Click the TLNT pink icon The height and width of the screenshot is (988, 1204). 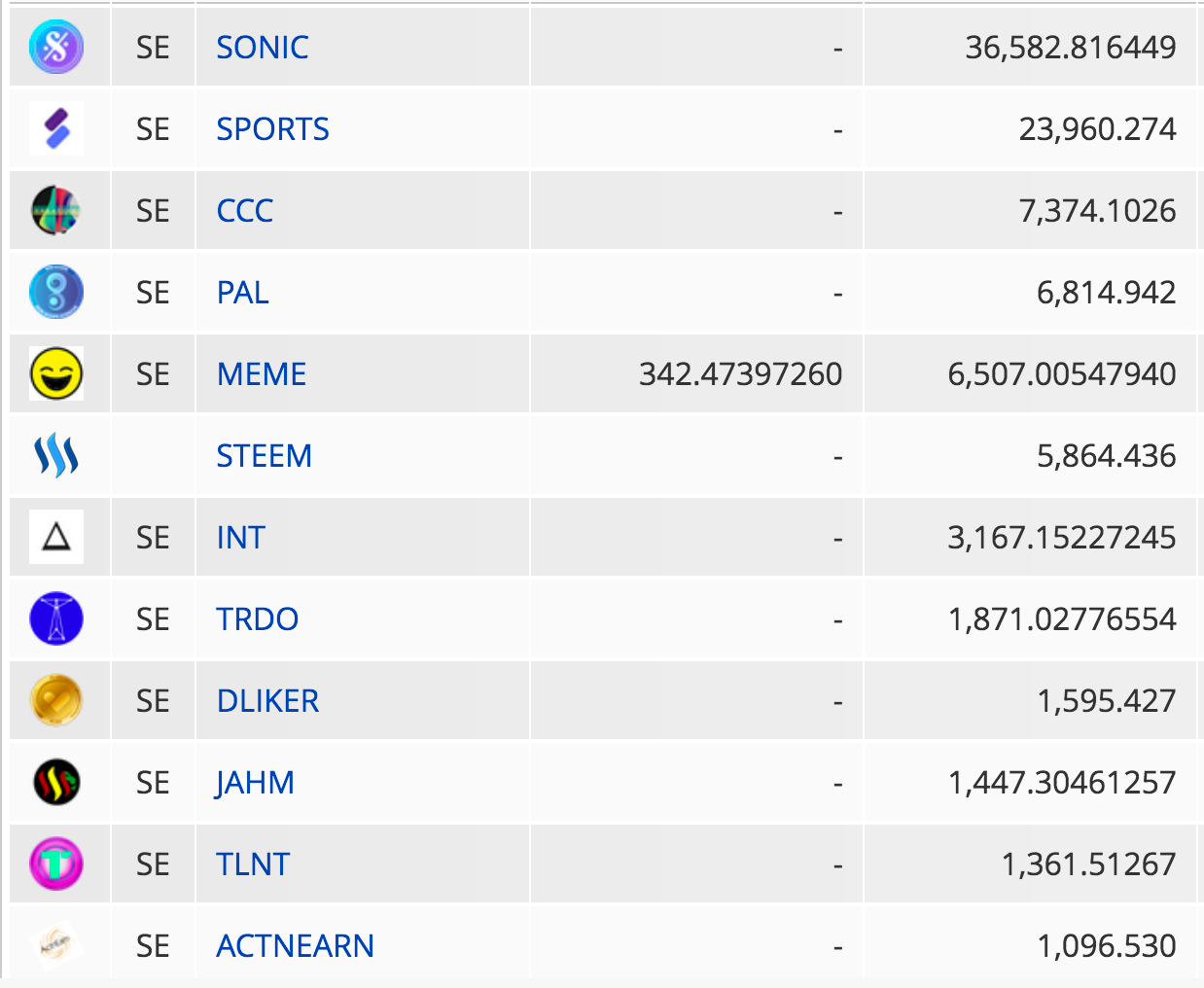[x=56, y=864]
